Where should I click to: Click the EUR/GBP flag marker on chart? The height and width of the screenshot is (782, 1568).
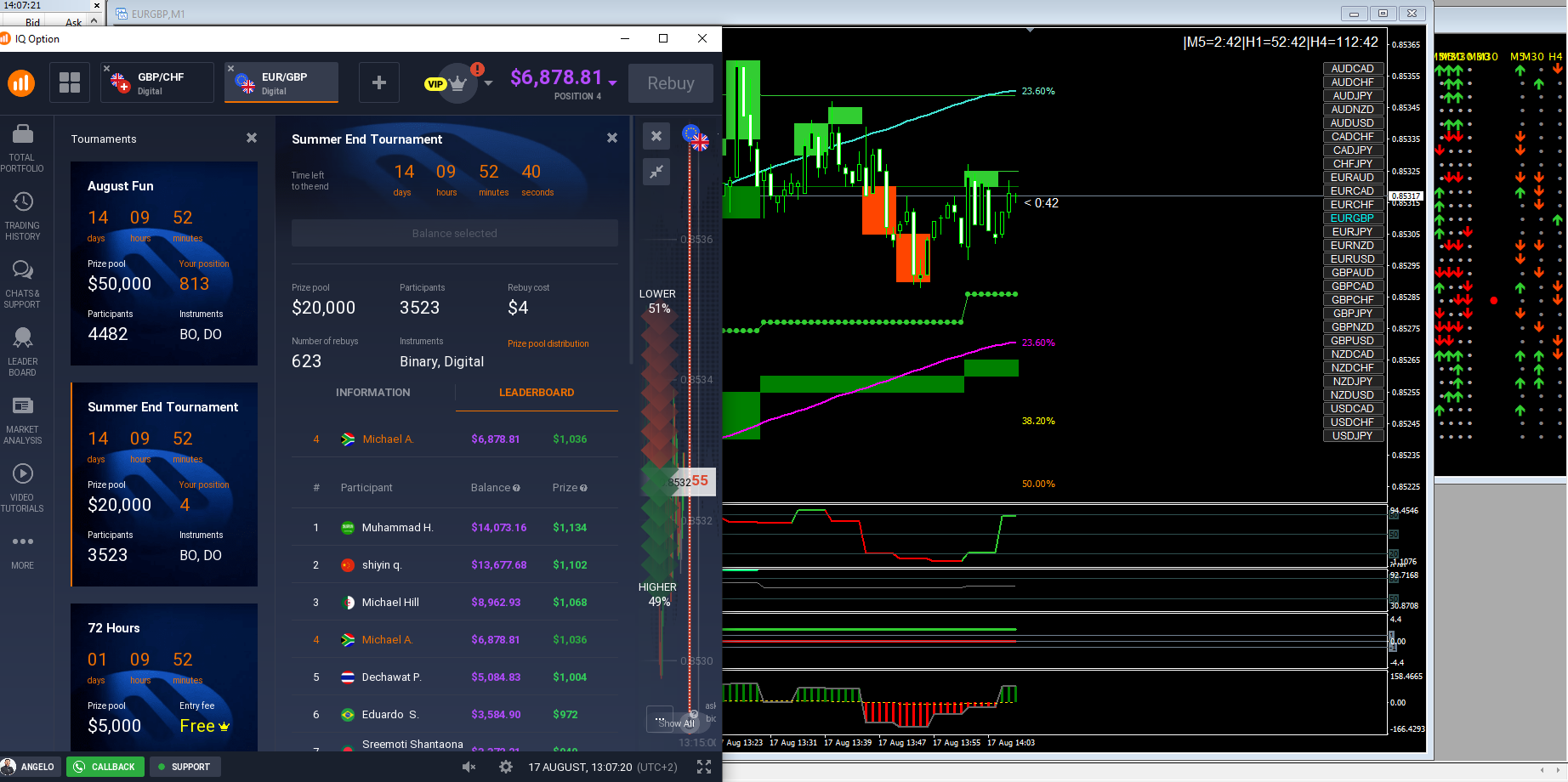(696, 137)
